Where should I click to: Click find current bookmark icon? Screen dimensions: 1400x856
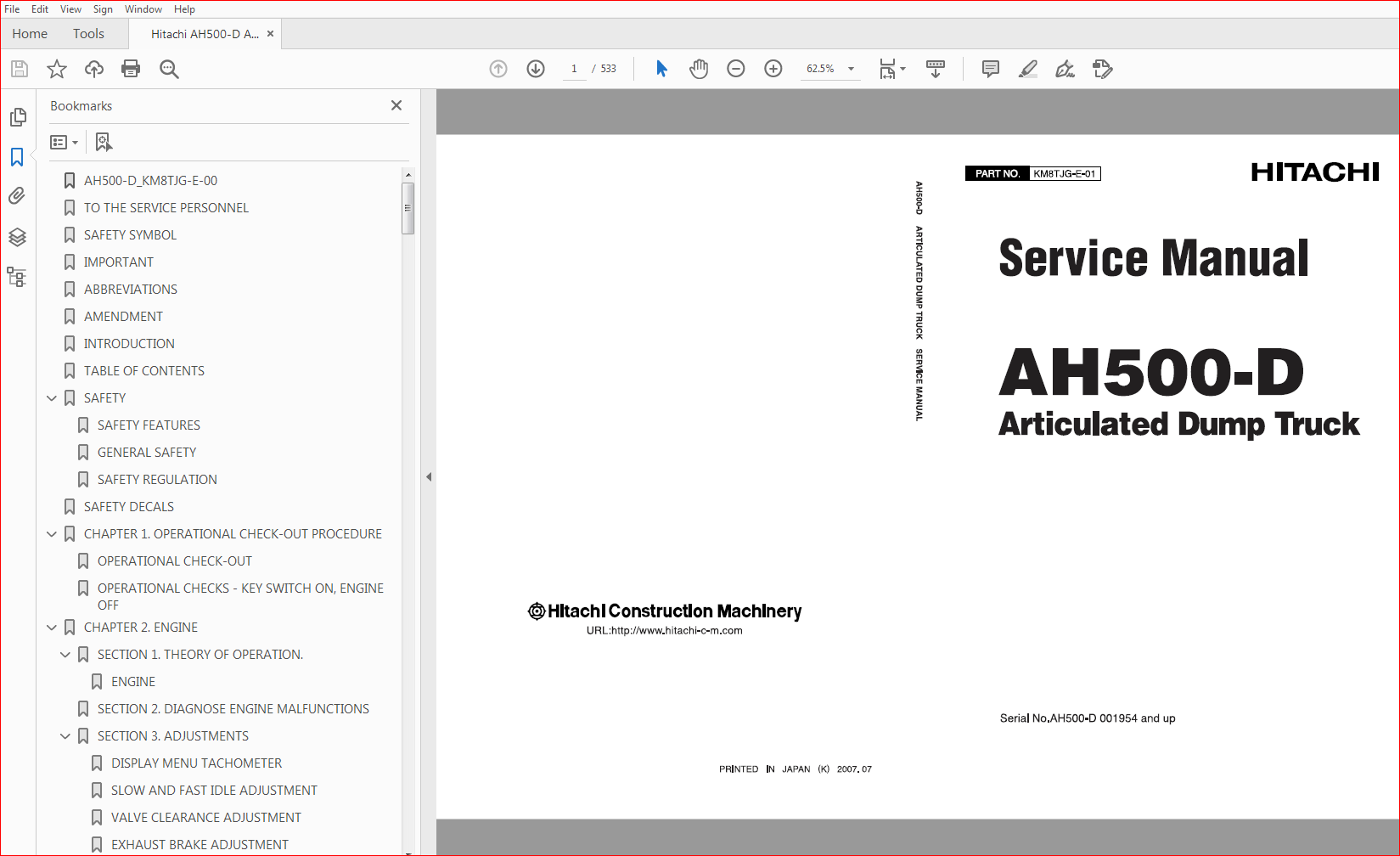(104, 142)
